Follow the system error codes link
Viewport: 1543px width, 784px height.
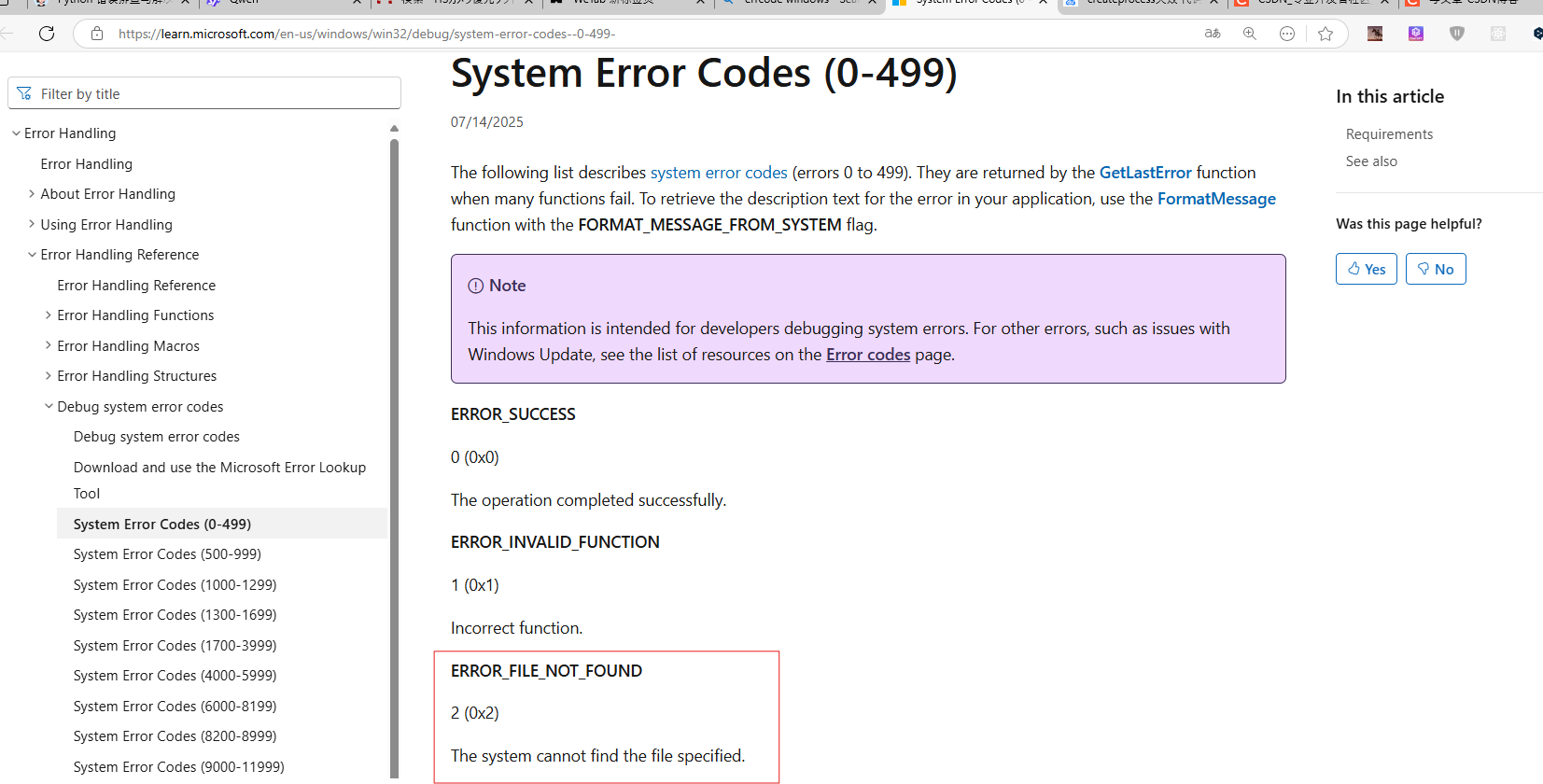(719, 173)
